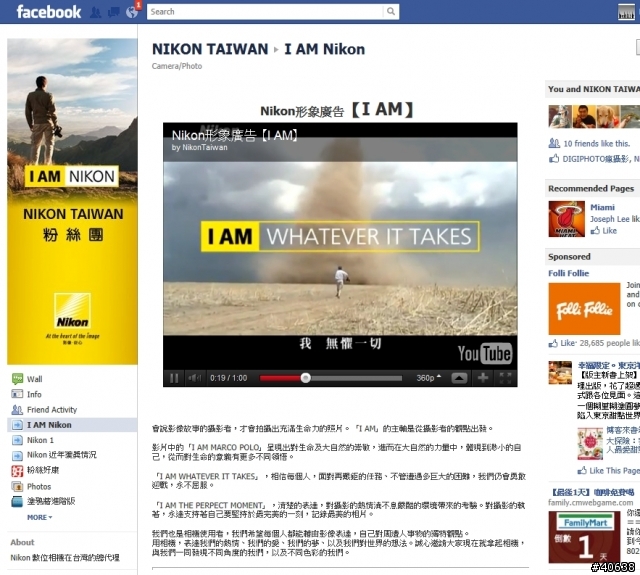Viewport: 640px width, 575px height.
Task: Open Friend Activity in sidebar
Action: [52, 410]
